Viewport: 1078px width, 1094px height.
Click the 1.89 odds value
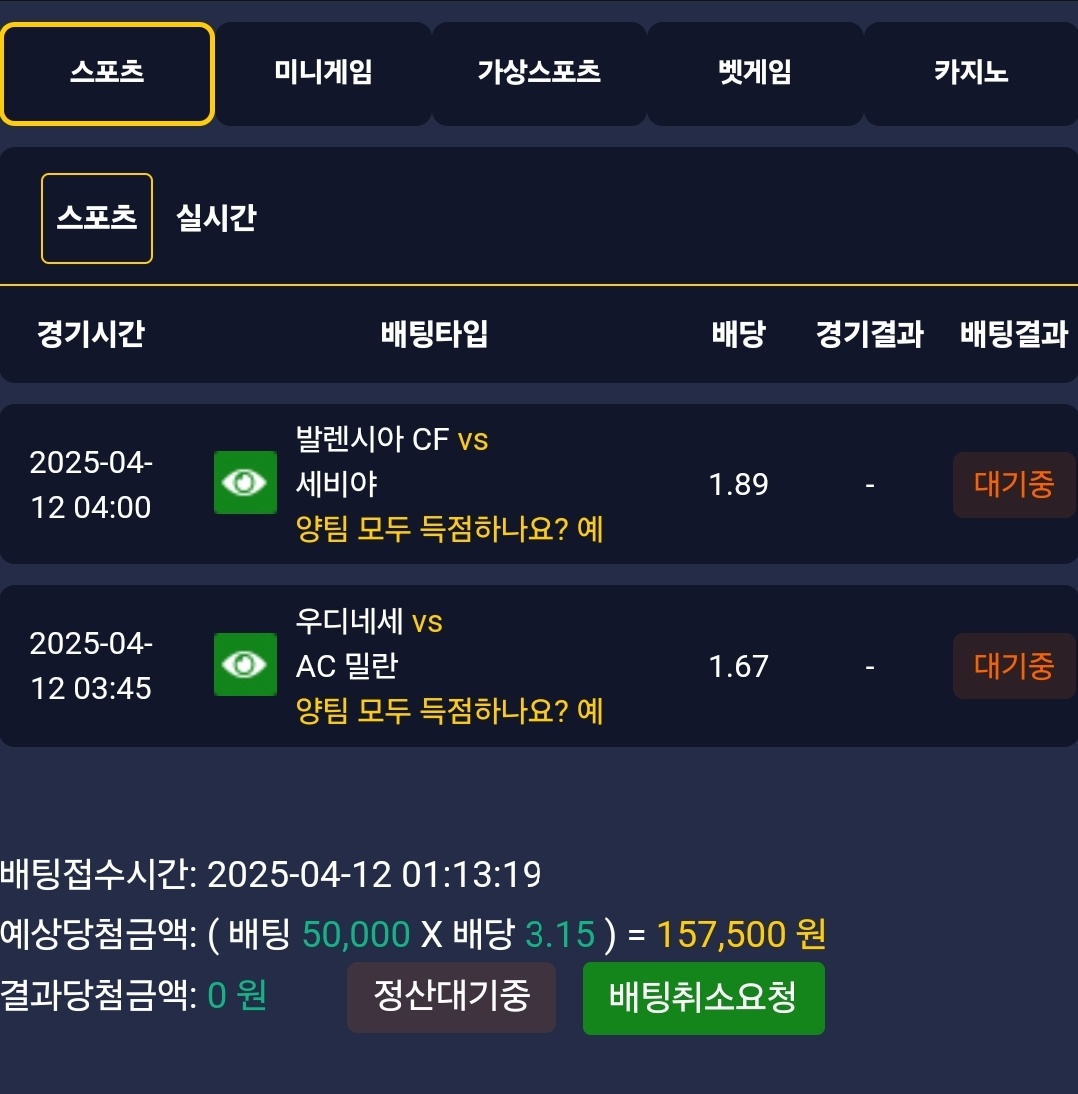point(738,485)
